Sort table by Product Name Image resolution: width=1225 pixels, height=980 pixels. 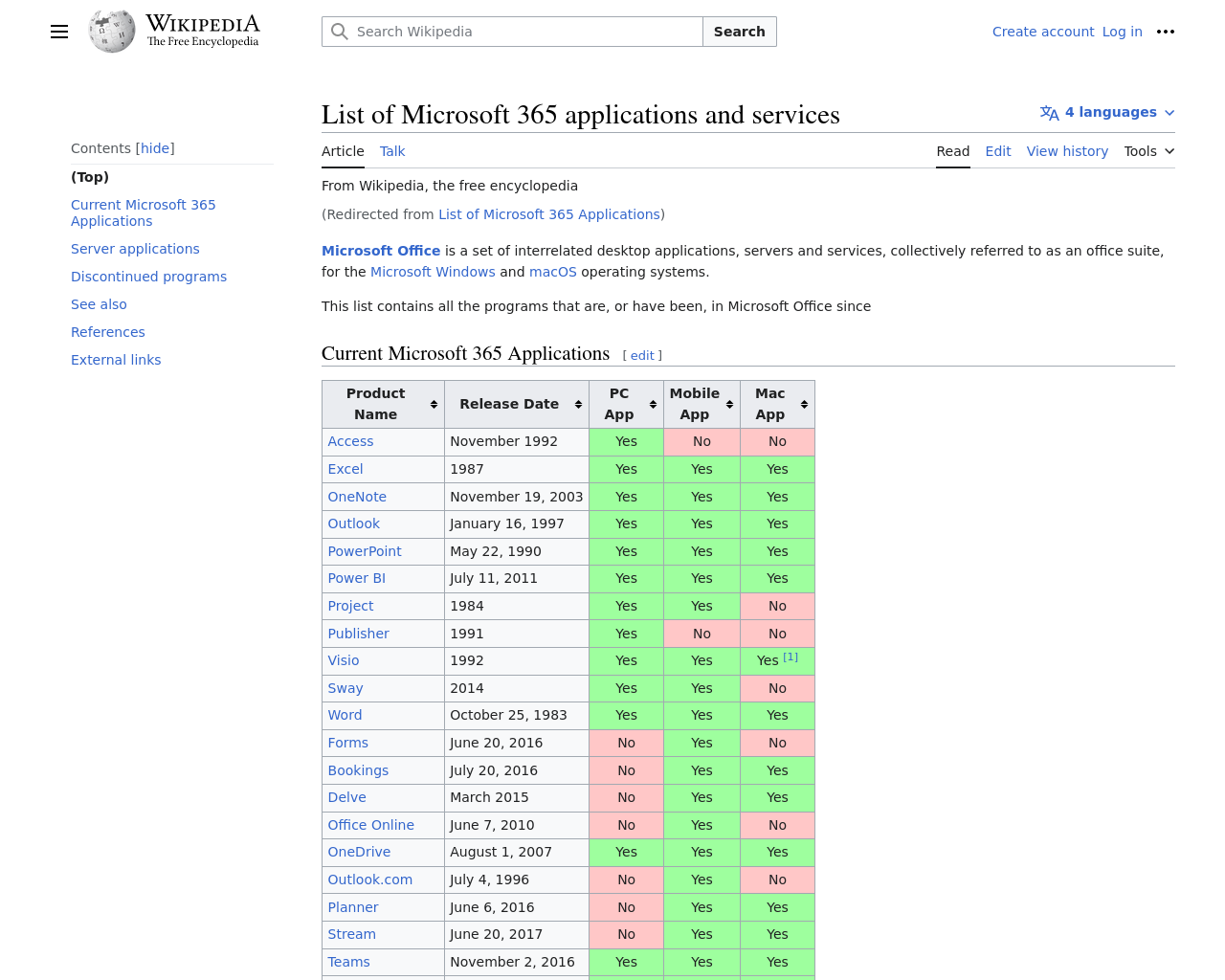[x=384, y=404]
